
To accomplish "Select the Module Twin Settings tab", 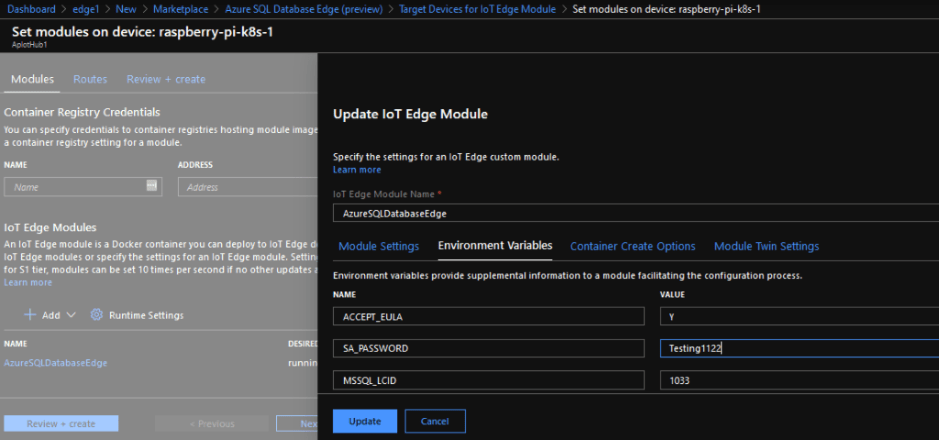I will point(766,246).
